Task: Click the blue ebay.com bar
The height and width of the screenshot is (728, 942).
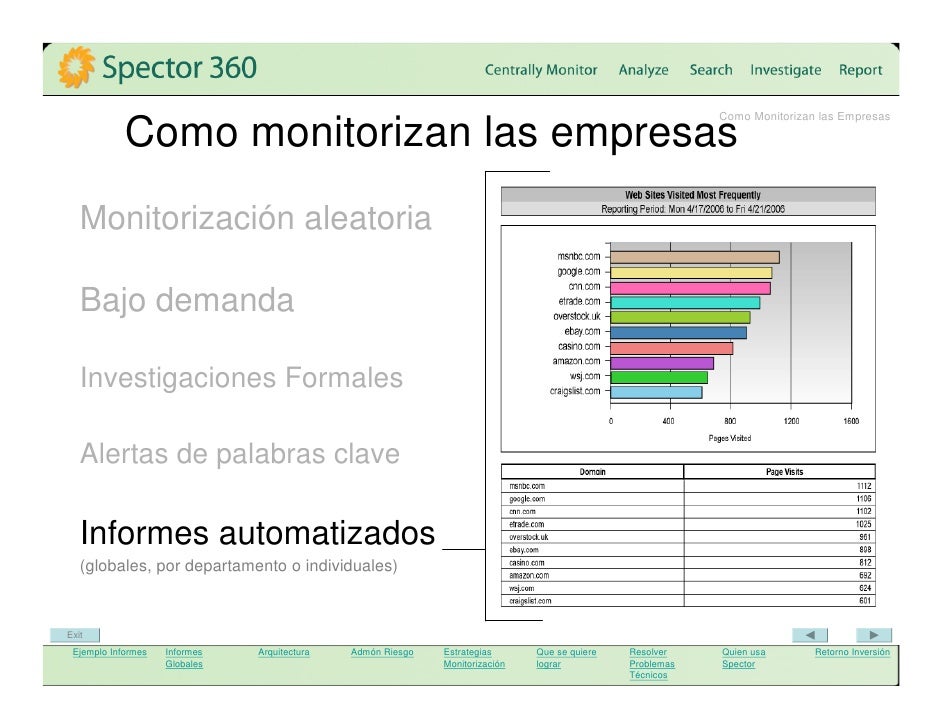Action: [679, 333]
